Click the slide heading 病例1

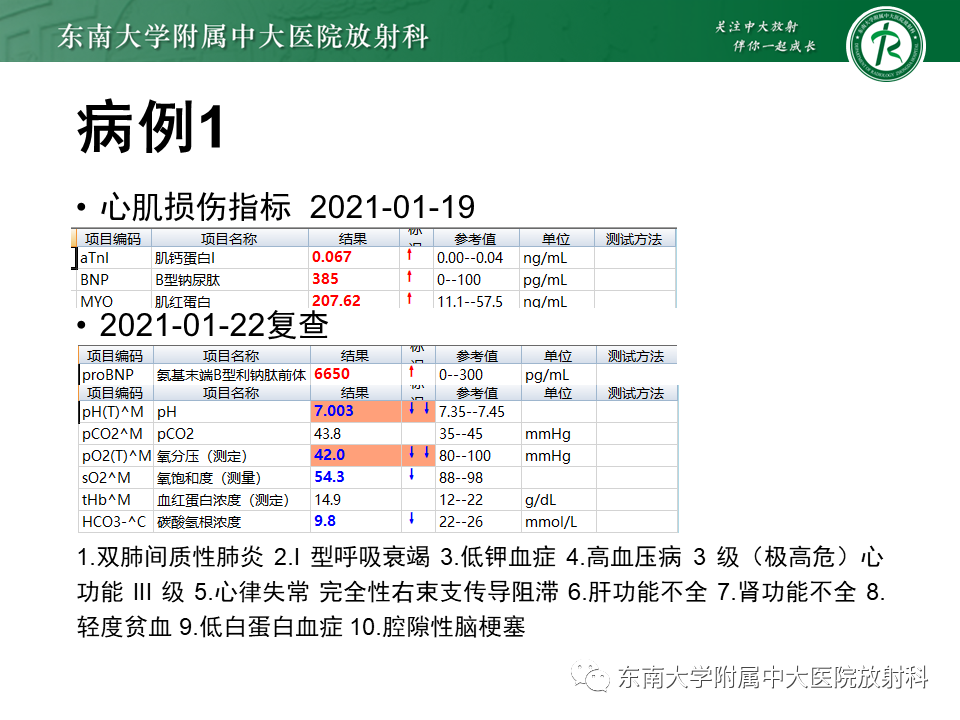pos(150,127)
